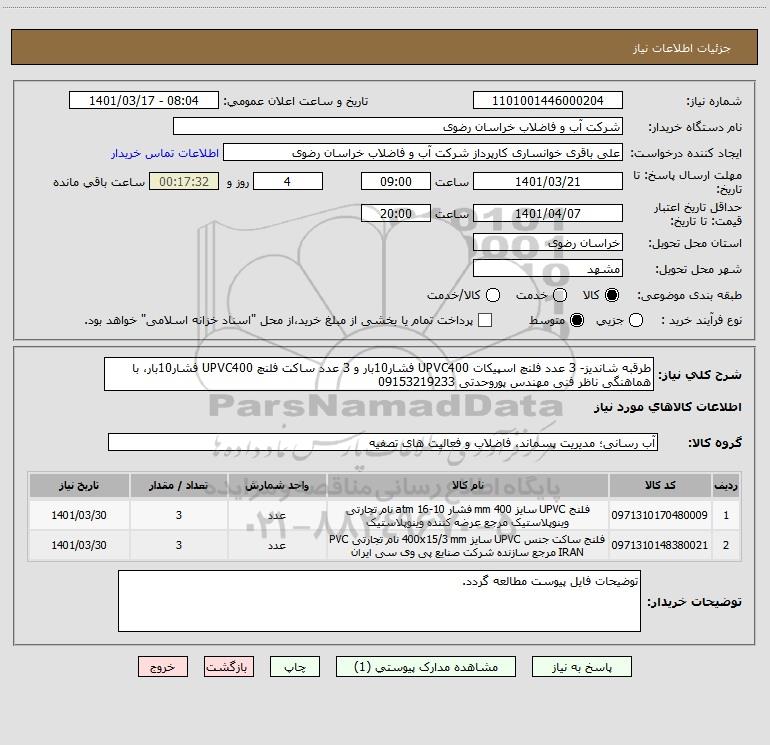Click the کد کالا column header
The width and height of the screenshot is (770, 745).
[x=660, y=485]
